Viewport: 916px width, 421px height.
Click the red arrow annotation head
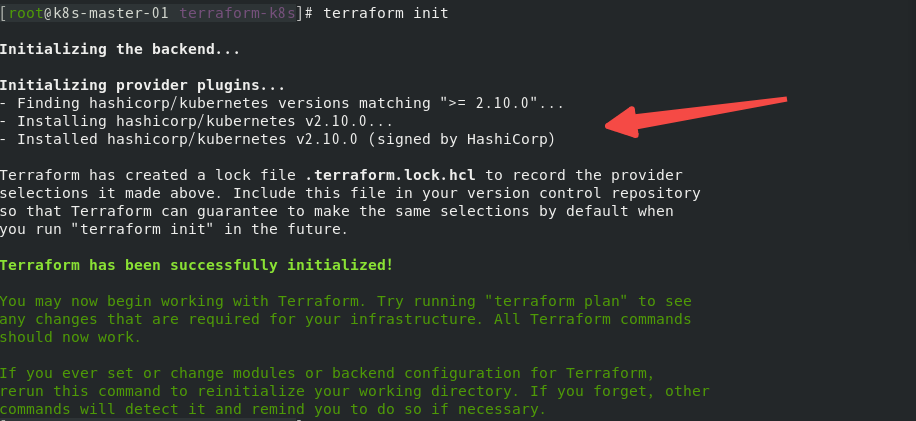pos(622,122)
